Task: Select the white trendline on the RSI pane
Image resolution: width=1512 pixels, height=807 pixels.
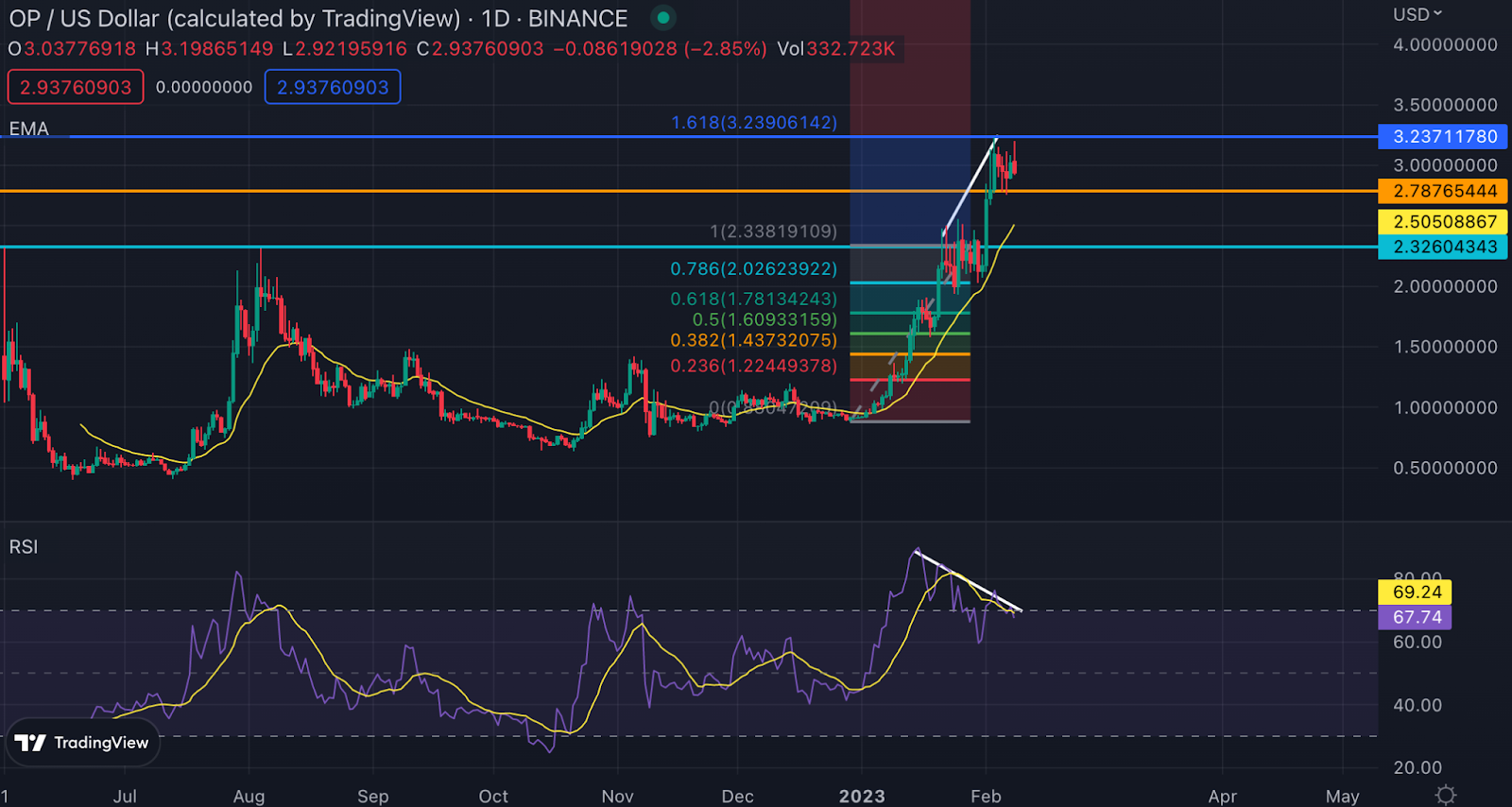Action: 969,580
